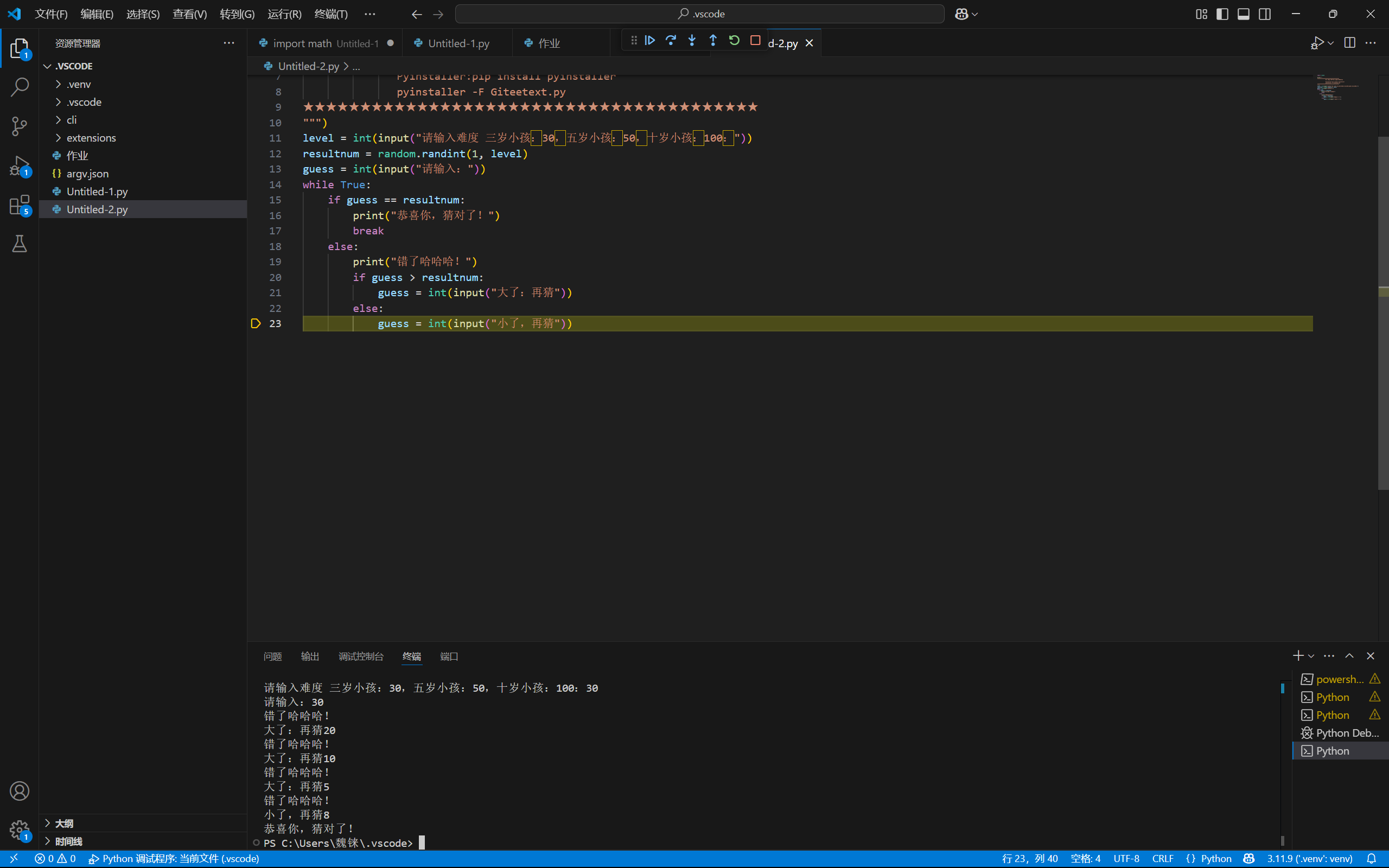Image resolution: width=1389 pixels, height=868 pixels.
Task: Open the new terminal launch profile dropdown
Action: point(1311,655)
